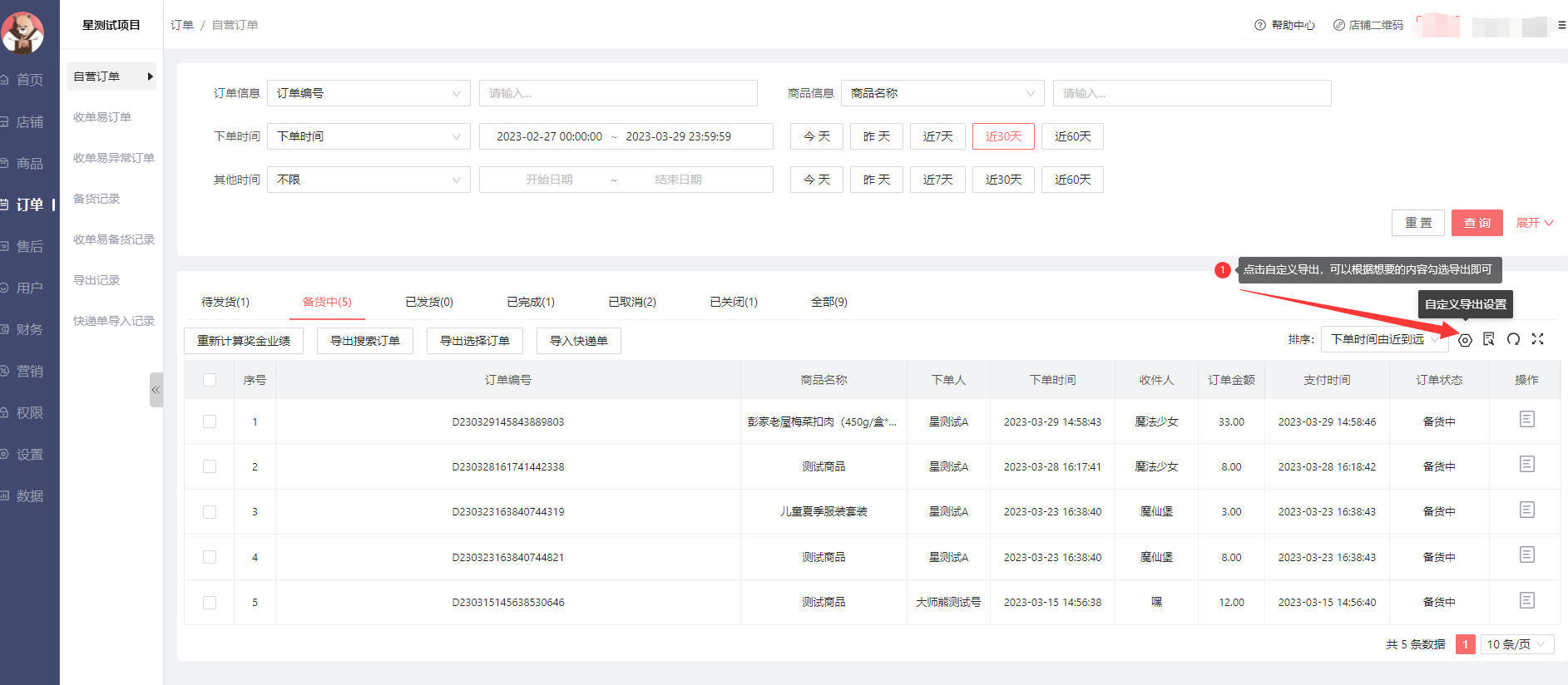The width and height of the screenshot is (1568, 685).
Task: Click the 导出搜索订单 button
Action: [365, 341]
